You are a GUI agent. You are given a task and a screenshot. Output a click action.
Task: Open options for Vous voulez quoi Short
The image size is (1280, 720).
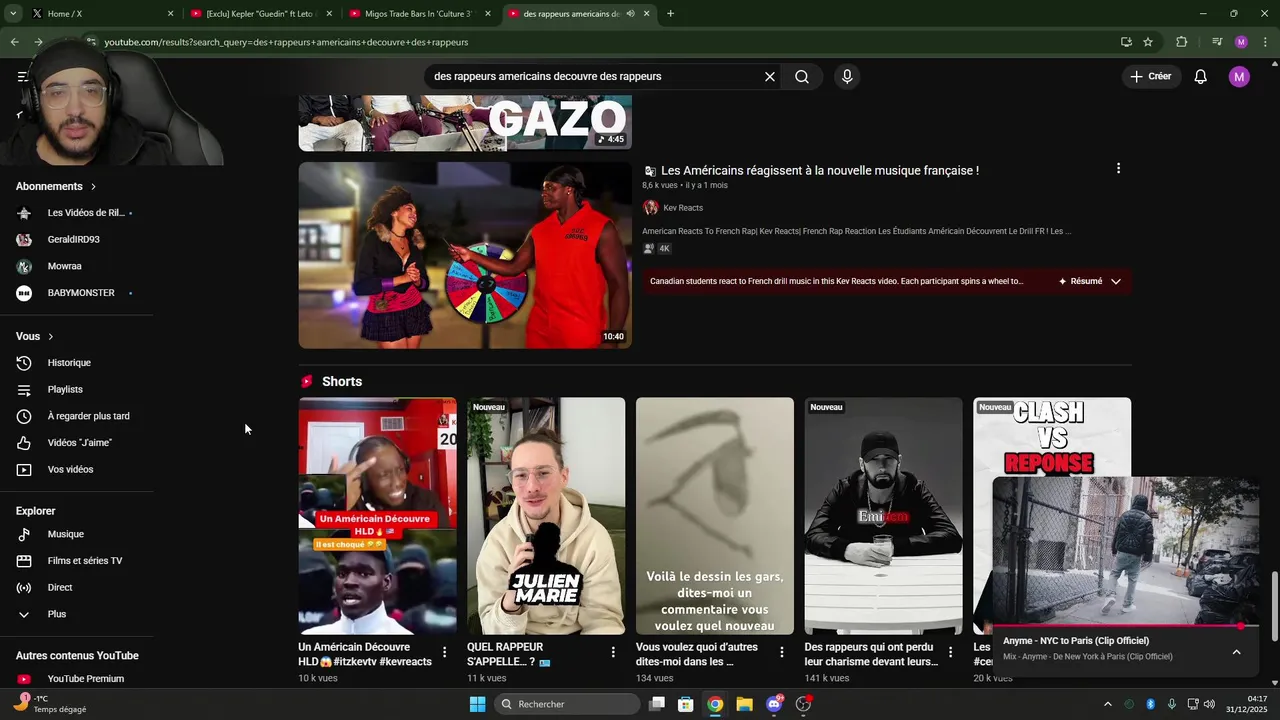(782, 652)
